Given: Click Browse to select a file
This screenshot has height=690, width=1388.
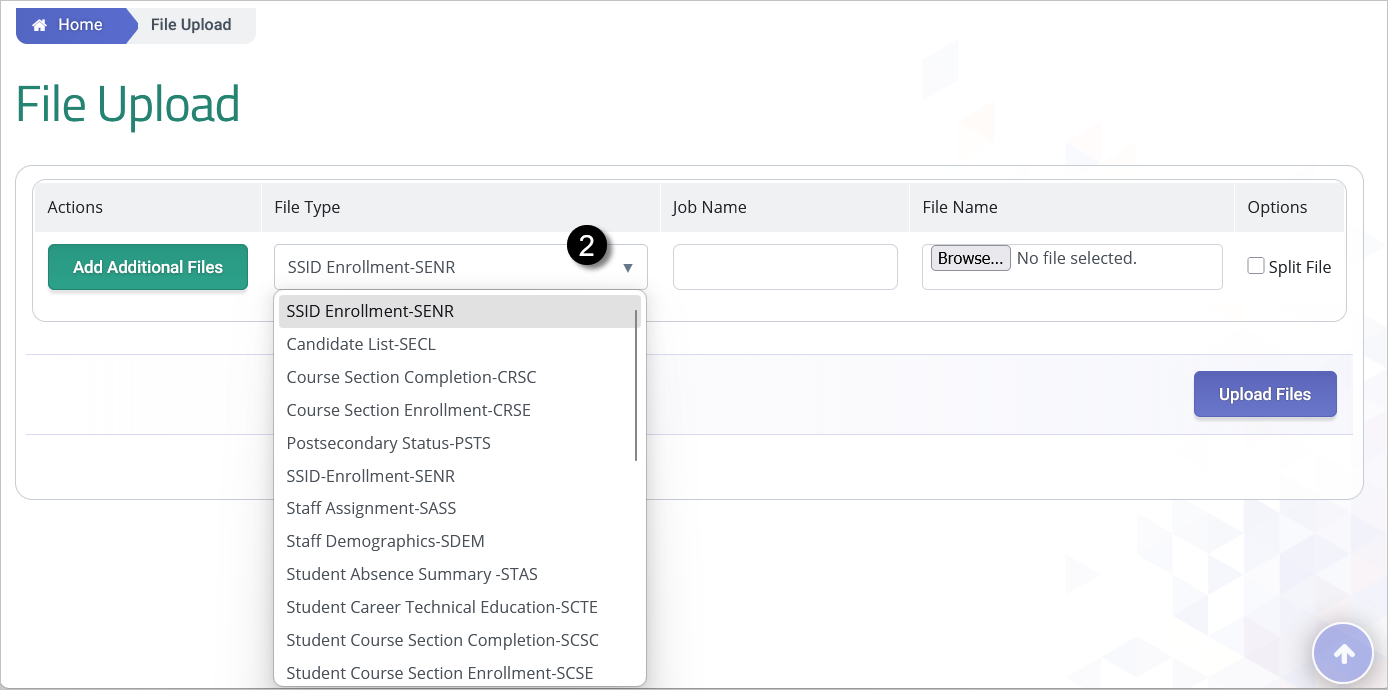Looking at the screenshot, I should [969, 257].
